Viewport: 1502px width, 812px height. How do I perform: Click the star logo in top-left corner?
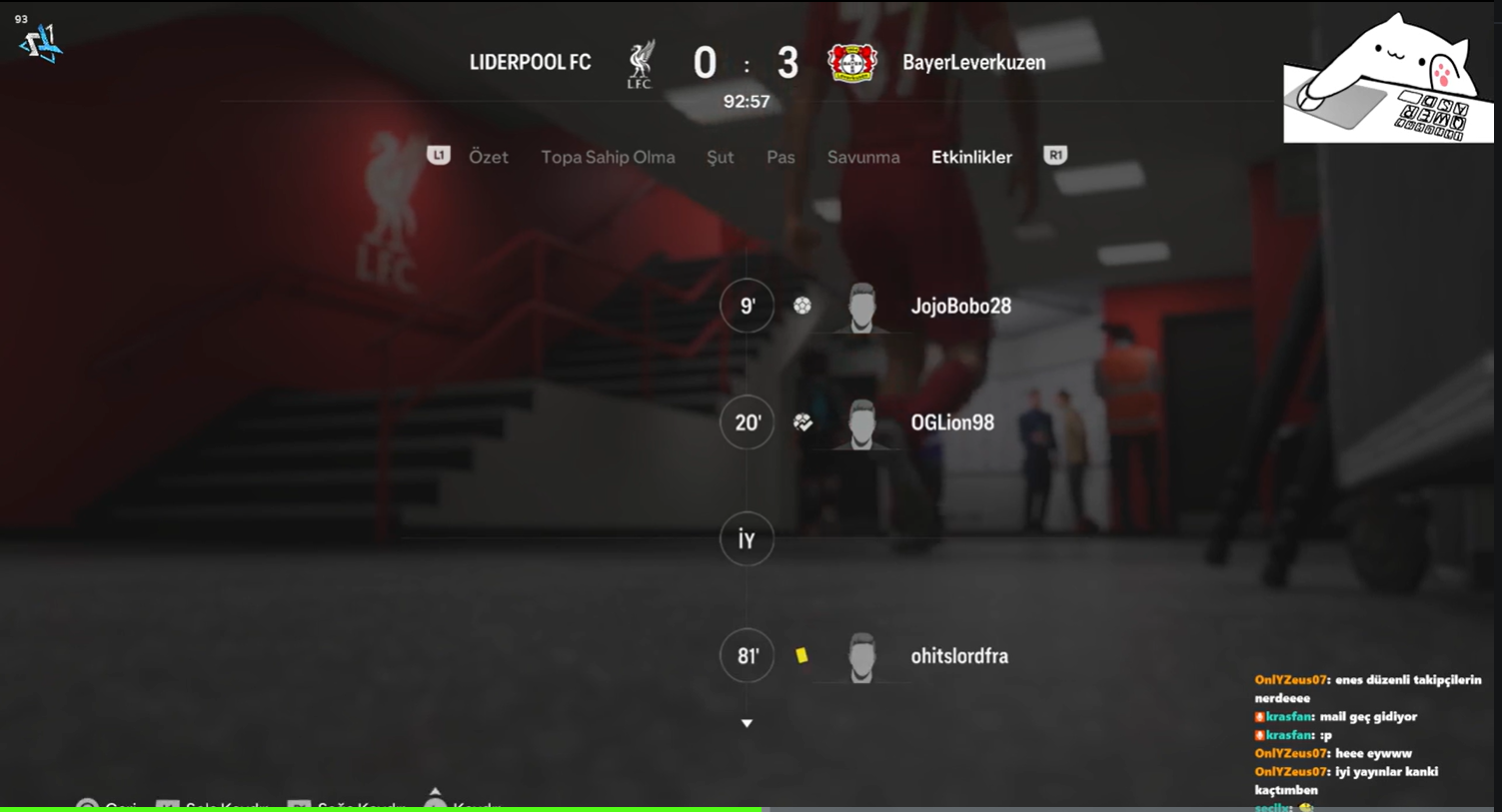pyautogui.click(x=41, y=43)
